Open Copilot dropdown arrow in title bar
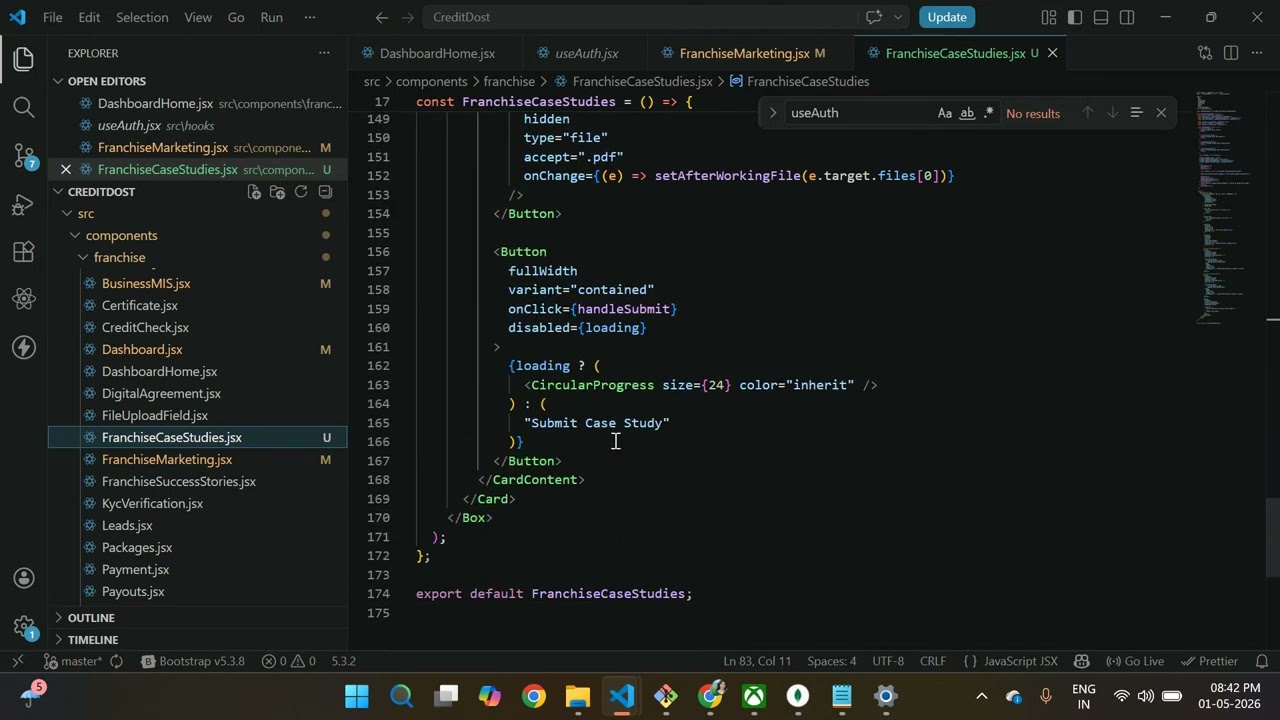 pyautogui.click(x=898, y=17)
